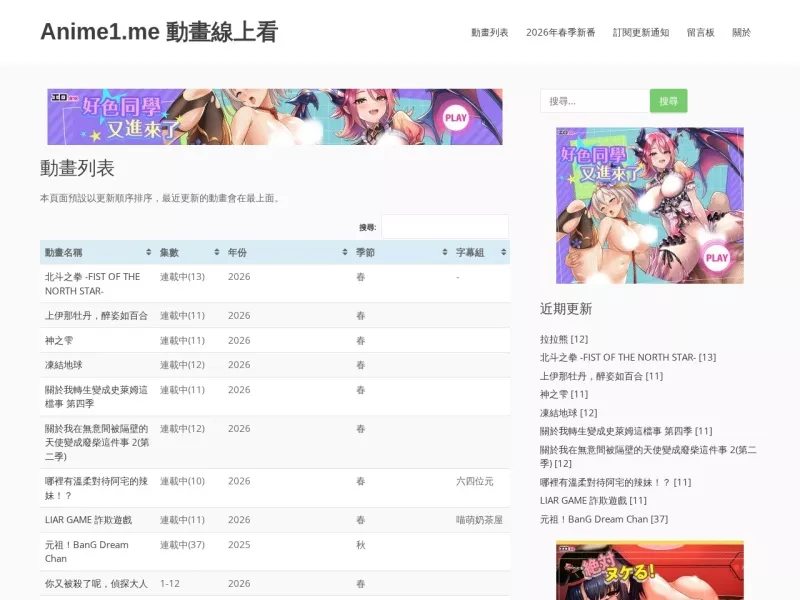Open 關於我轉生變成史萊姆這檔事 第四季 [11] in sidebar
The image size is (800, 600).
click(626, 431)
